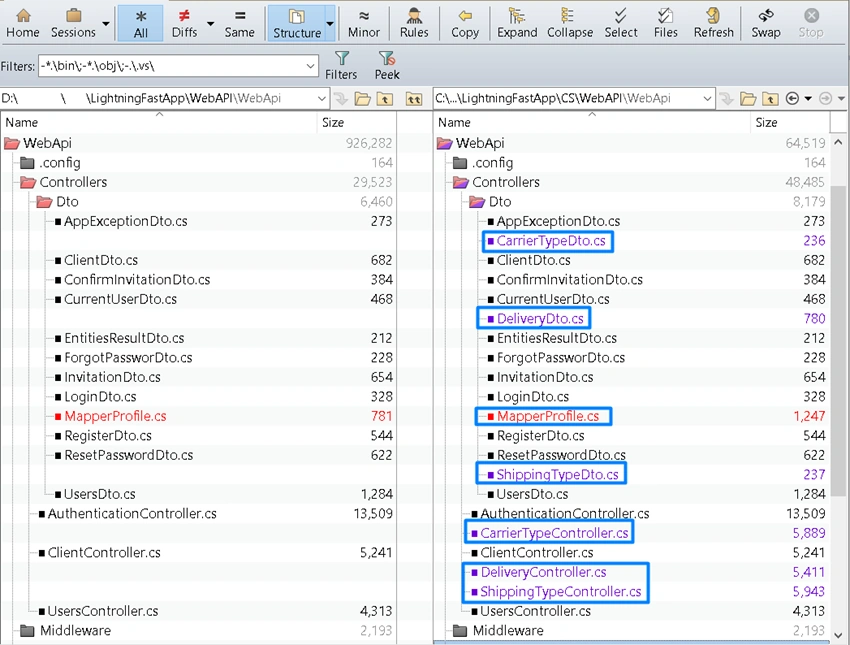850x645 pixels.
Task: Click the both-sides up-level icon
Action: pos(414,99)
